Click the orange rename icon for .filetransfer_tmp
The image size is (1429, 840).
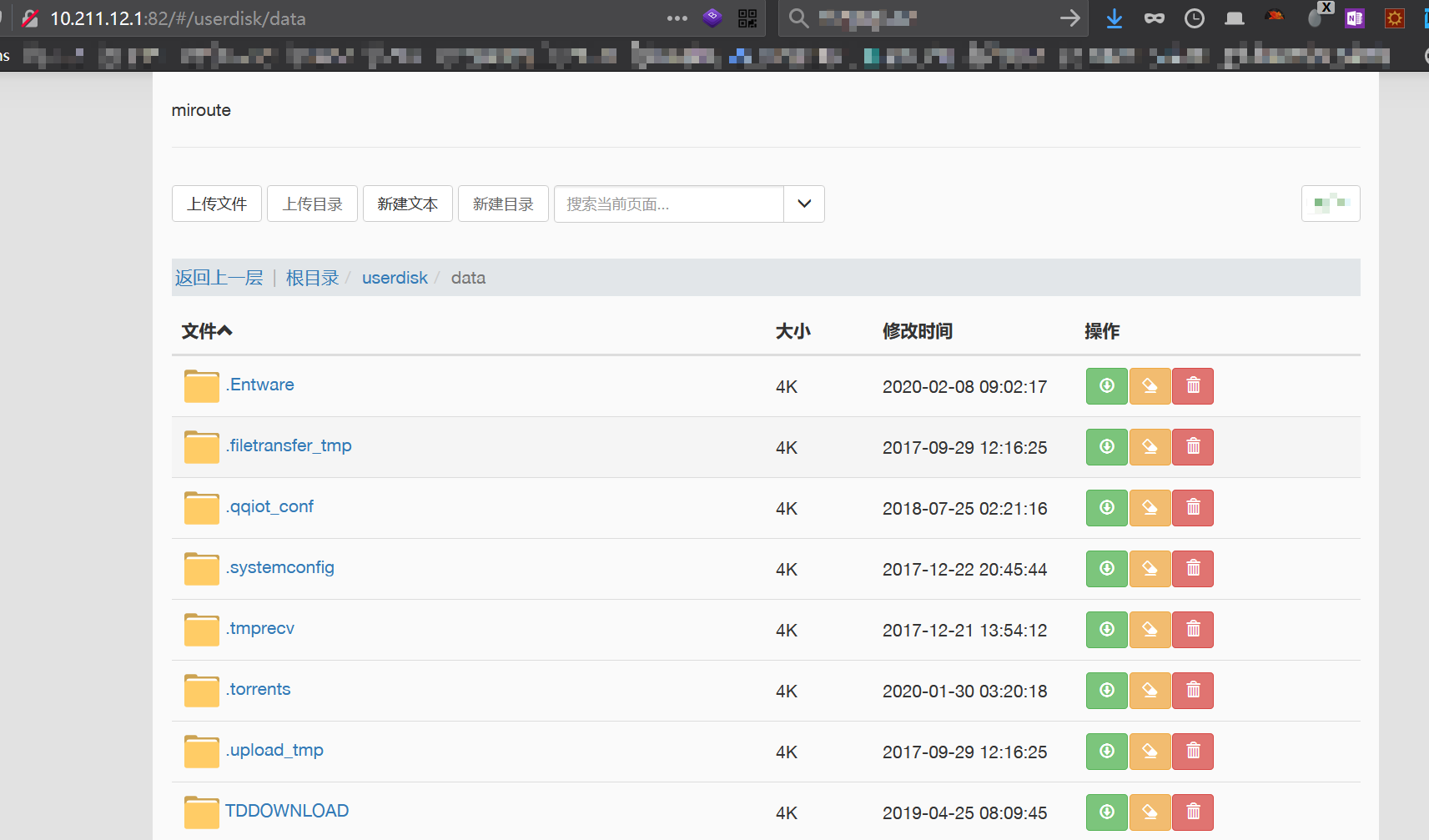[1150, 447]
